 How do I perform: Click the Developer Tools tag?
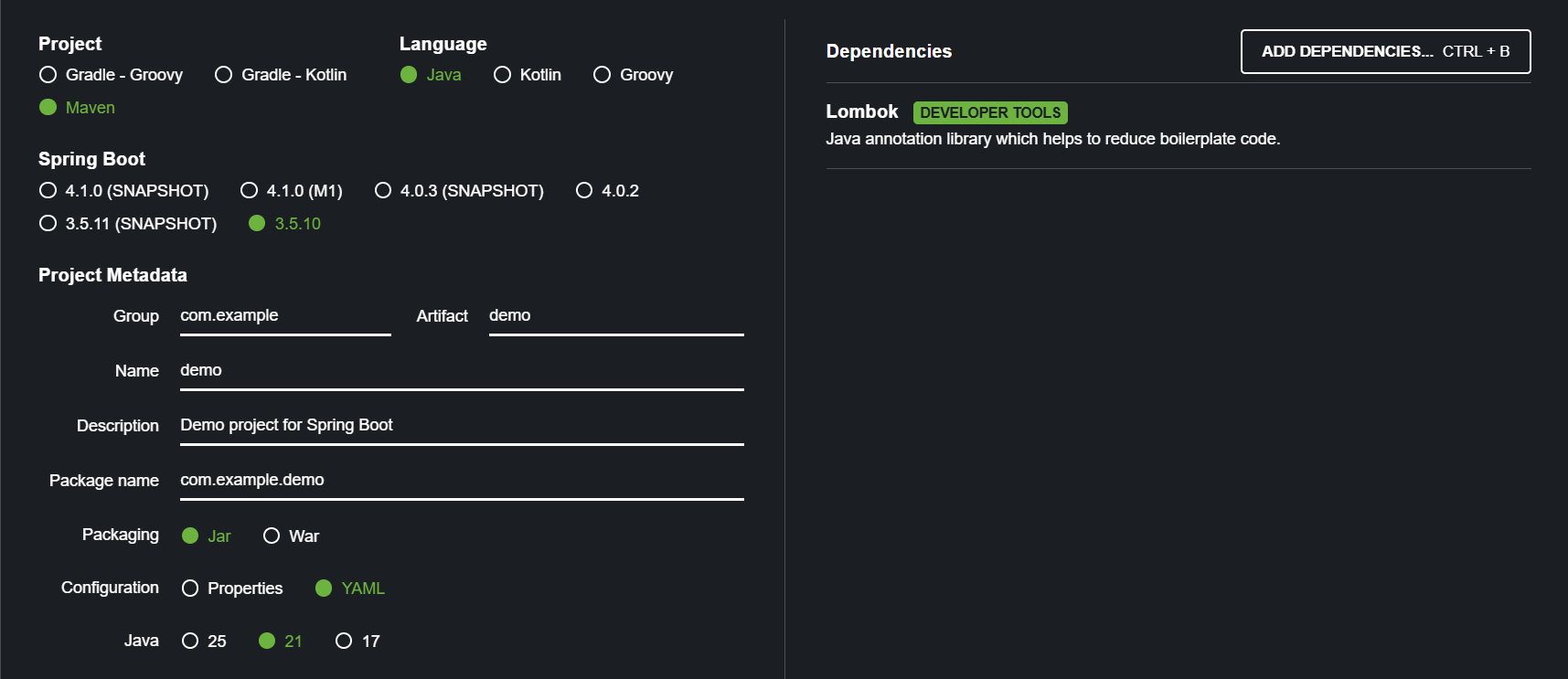pyautogui.click(x=990, y=112)
